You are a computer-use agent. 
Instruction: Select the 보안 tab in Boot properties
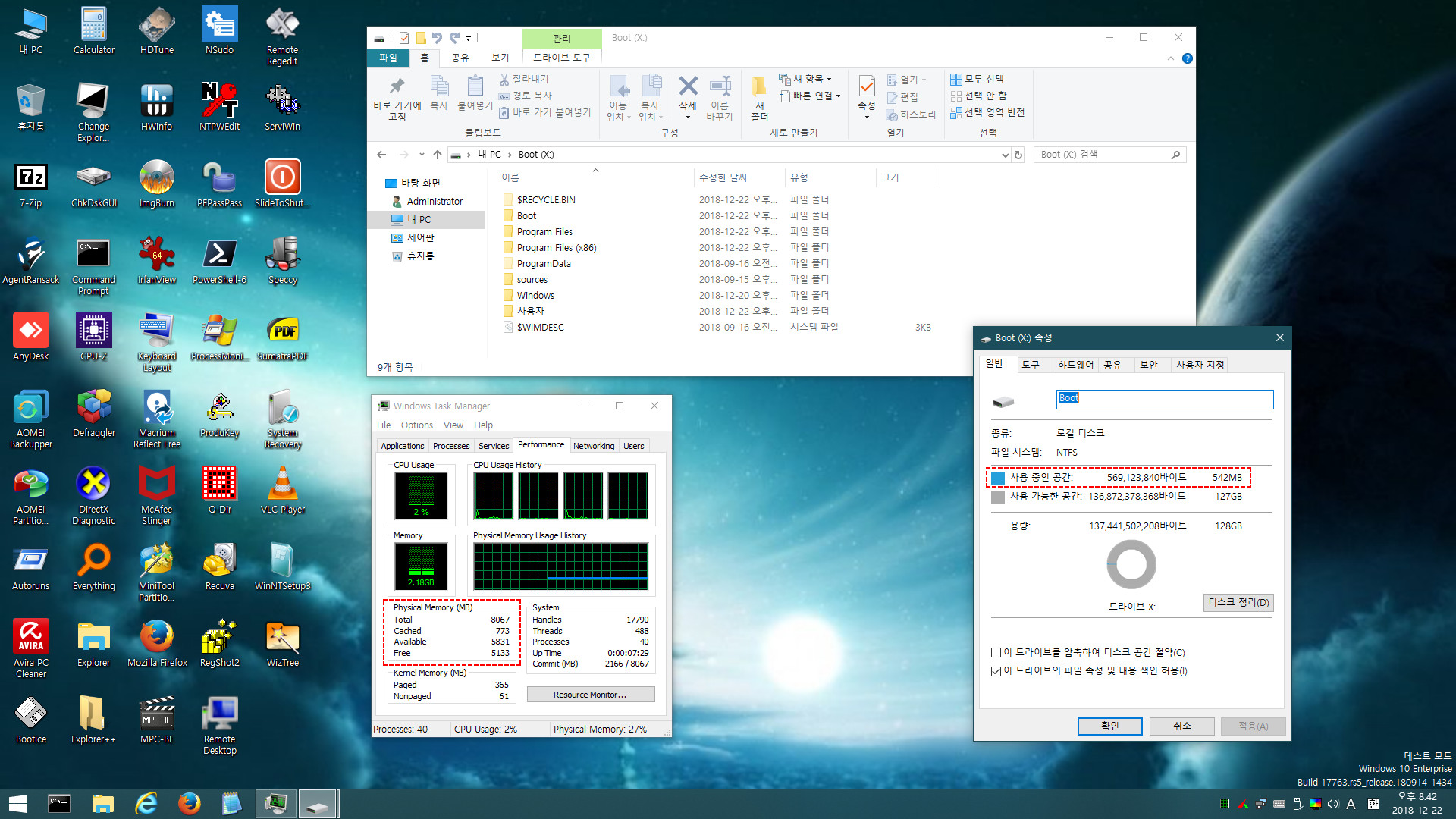pos(1148,364)
